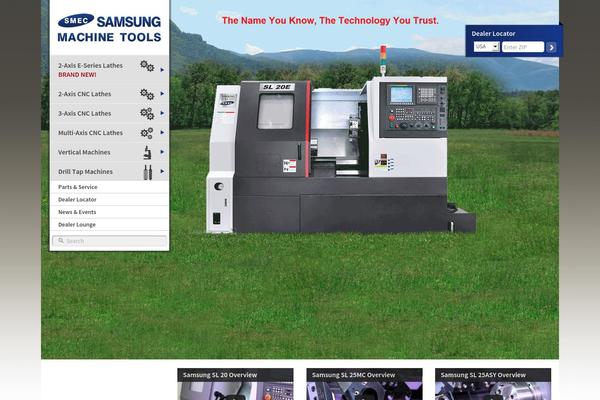This screenshot has width=600, height=400.
Task: Open the Samsung SL 25ASY Overview video thumbnail
Action: pos(493,384)
